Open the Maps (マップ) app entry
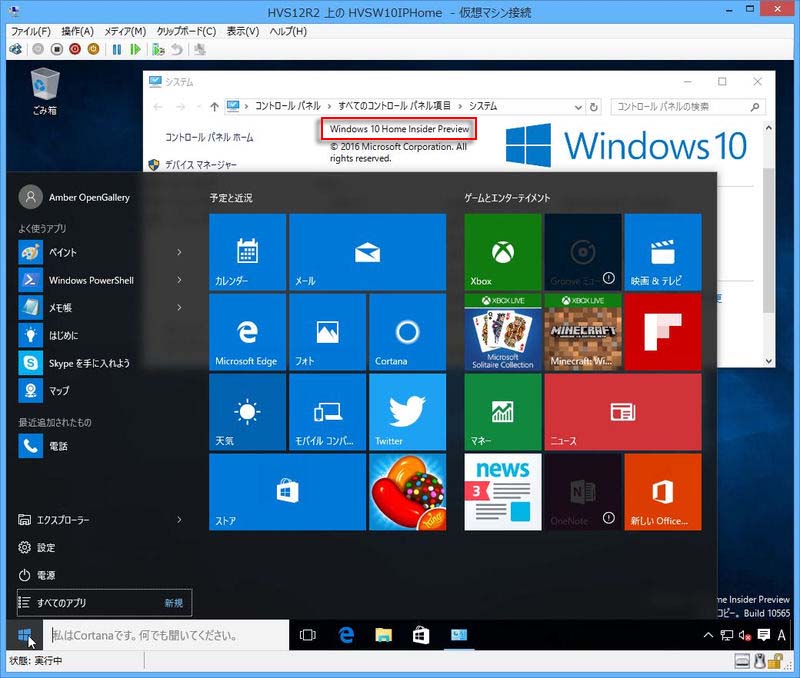 44,390
